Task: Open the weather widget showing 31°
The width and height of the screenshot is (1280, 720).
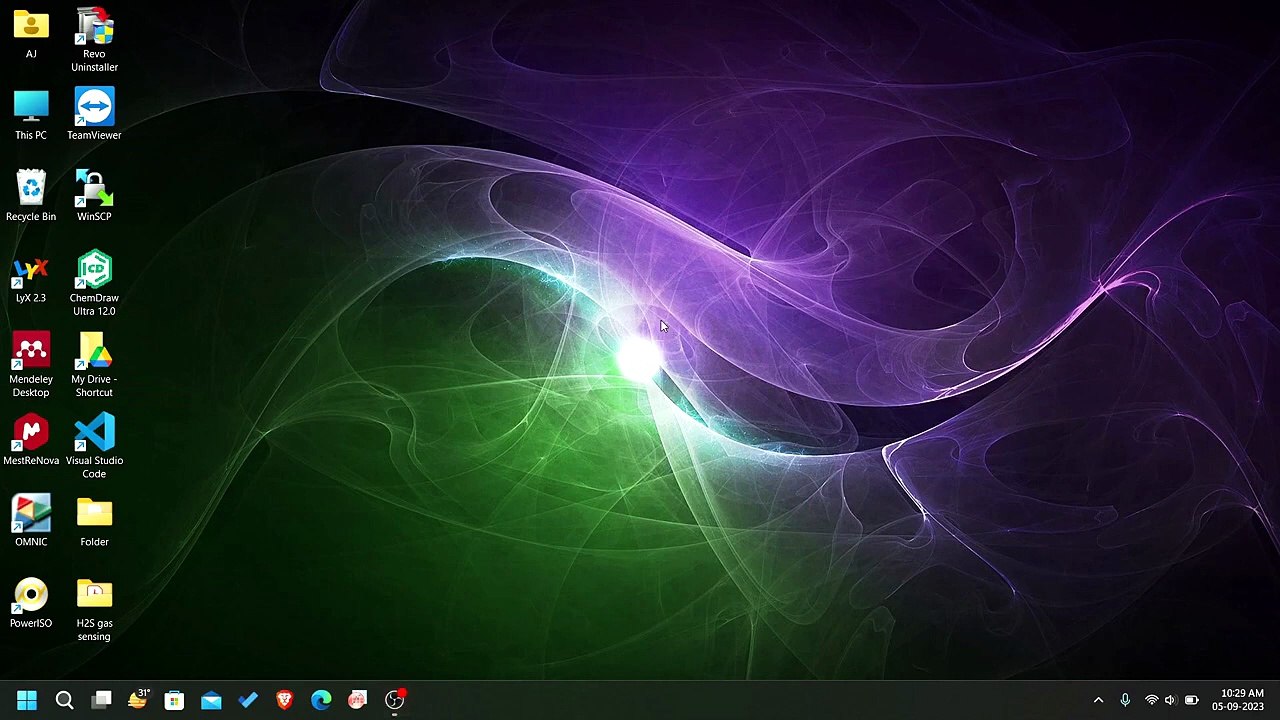Action: tap(138, 700)
